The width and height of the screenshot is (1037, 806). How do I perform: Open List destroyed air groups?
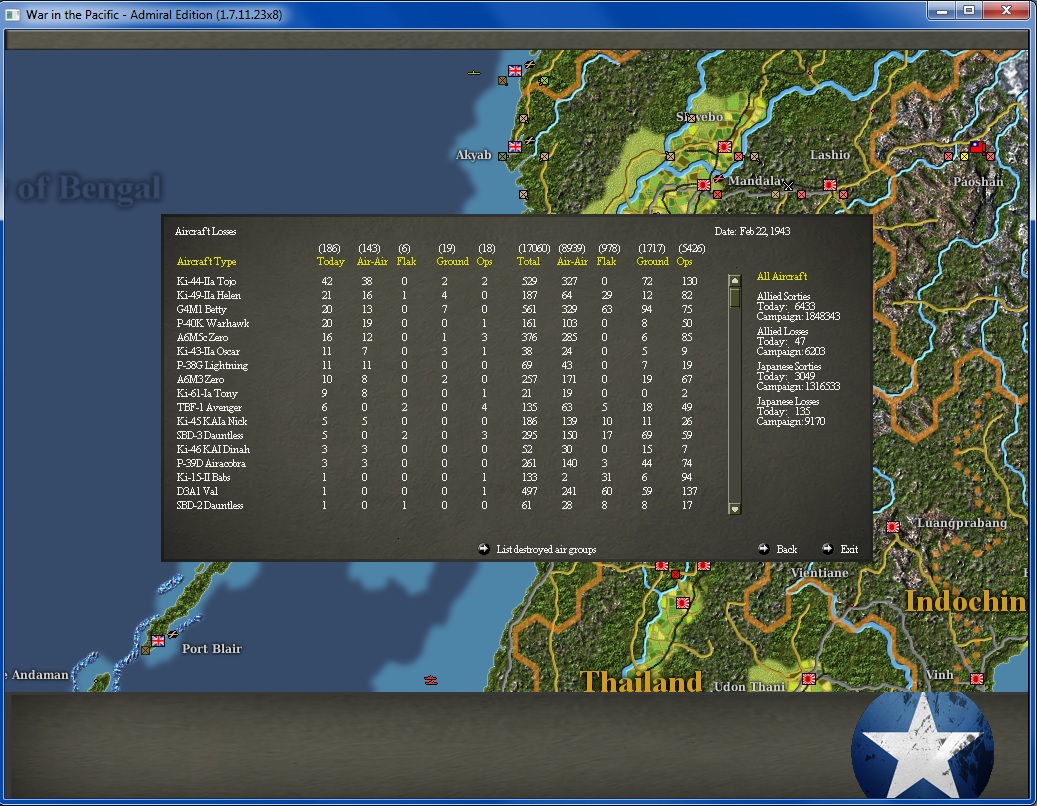tap(546, 549)
